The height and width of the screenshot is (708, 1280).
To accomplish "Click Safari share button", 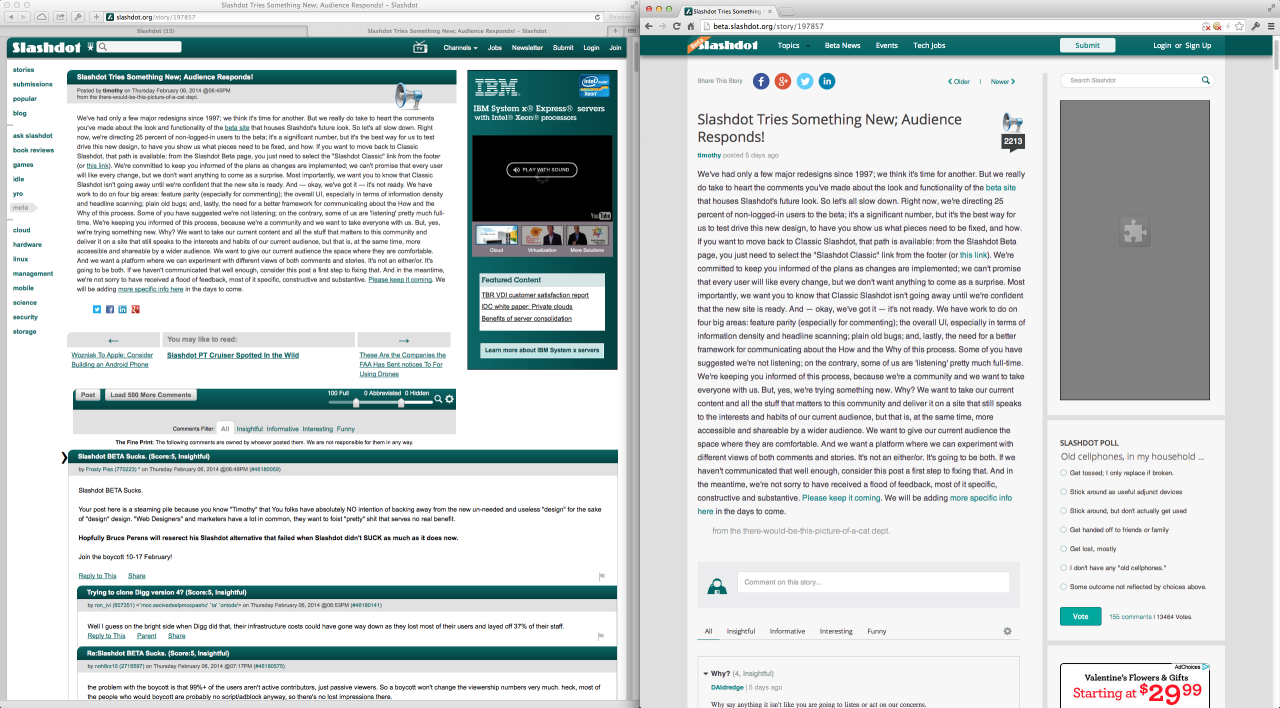I will click(x=60, y=17).
